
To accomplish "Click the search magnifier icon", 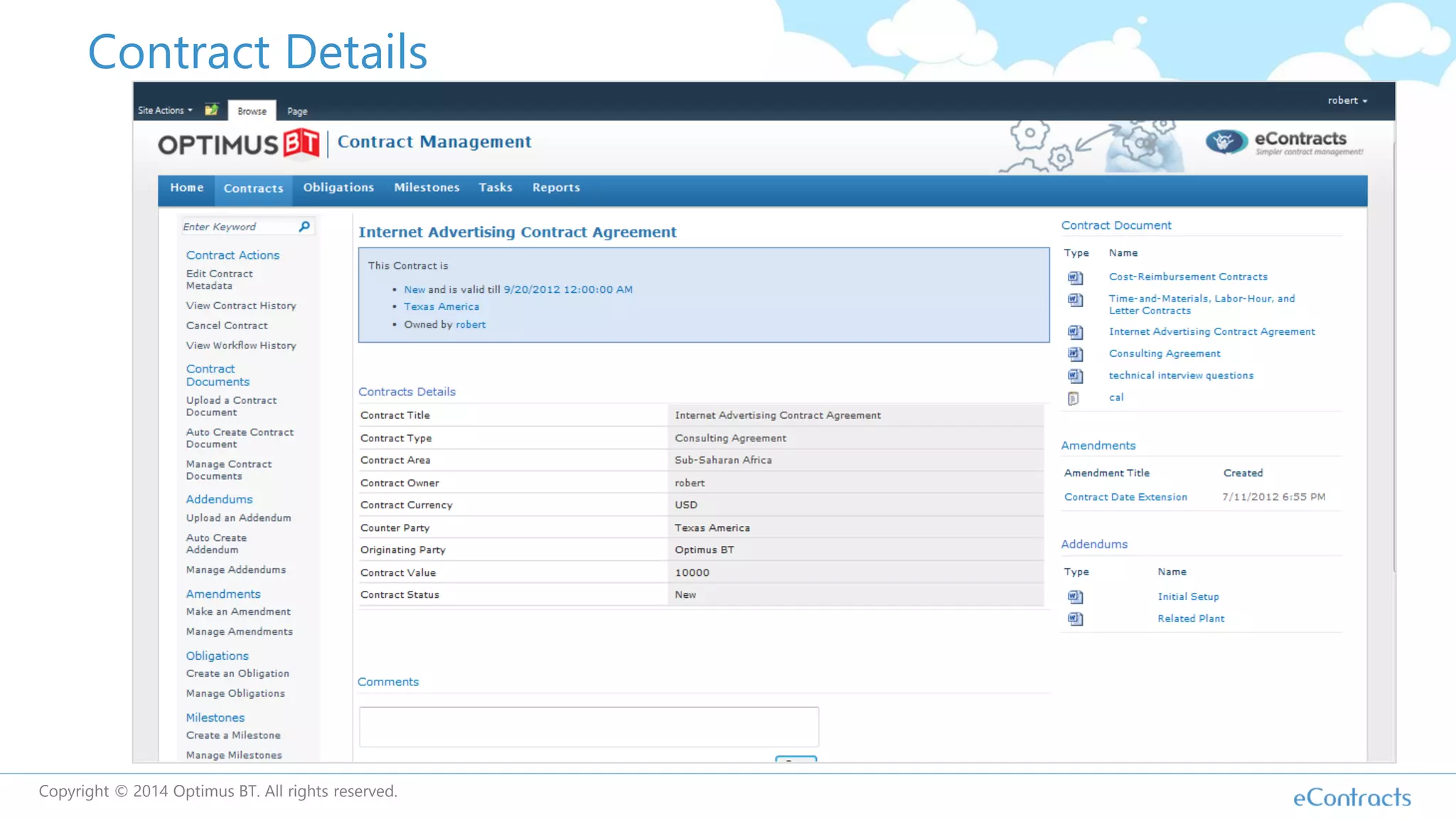I will point(304,226).
